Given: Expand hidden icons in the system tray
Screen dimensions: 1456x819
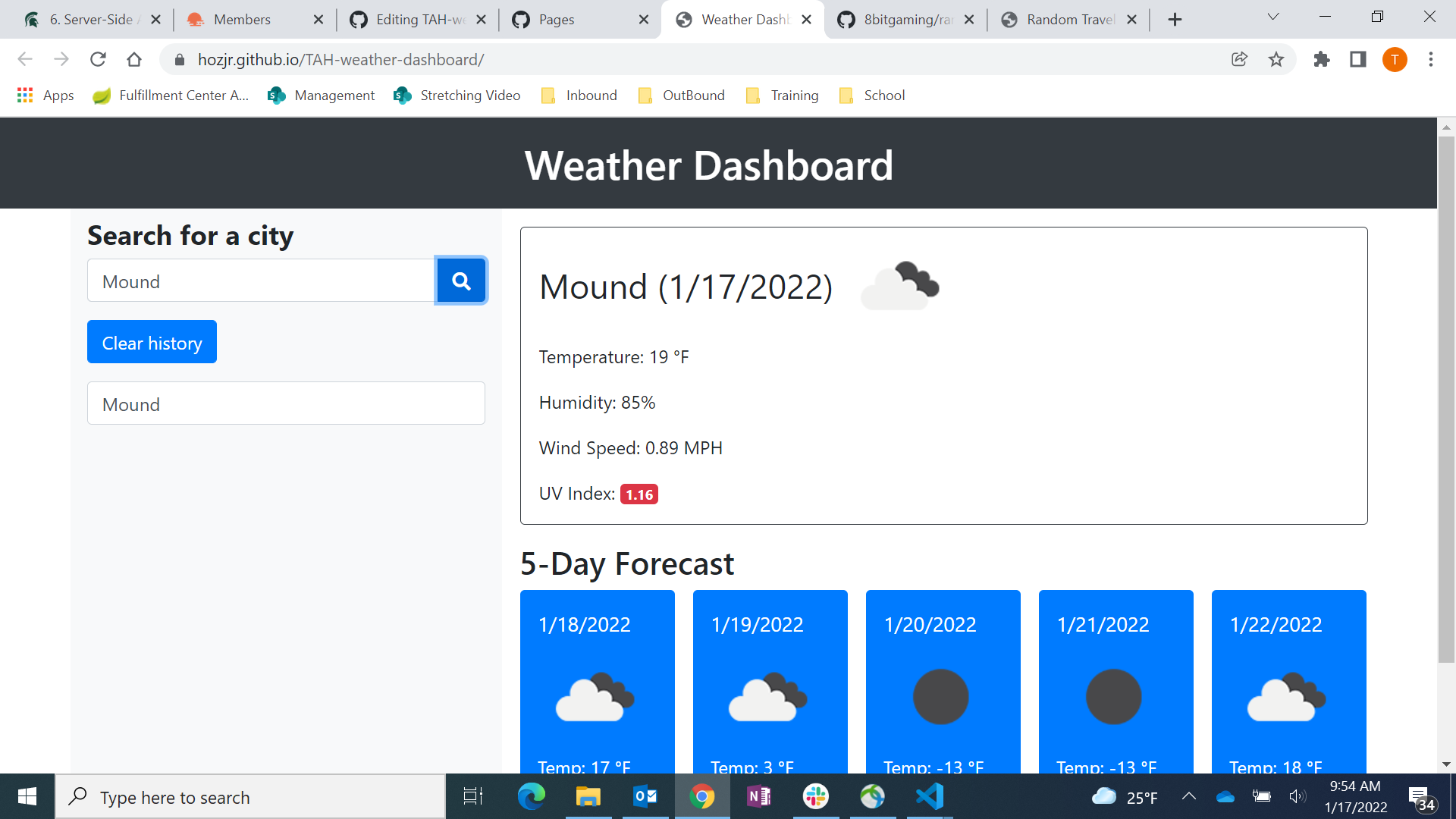Looking at the screenshot, I should point(1188,796).
